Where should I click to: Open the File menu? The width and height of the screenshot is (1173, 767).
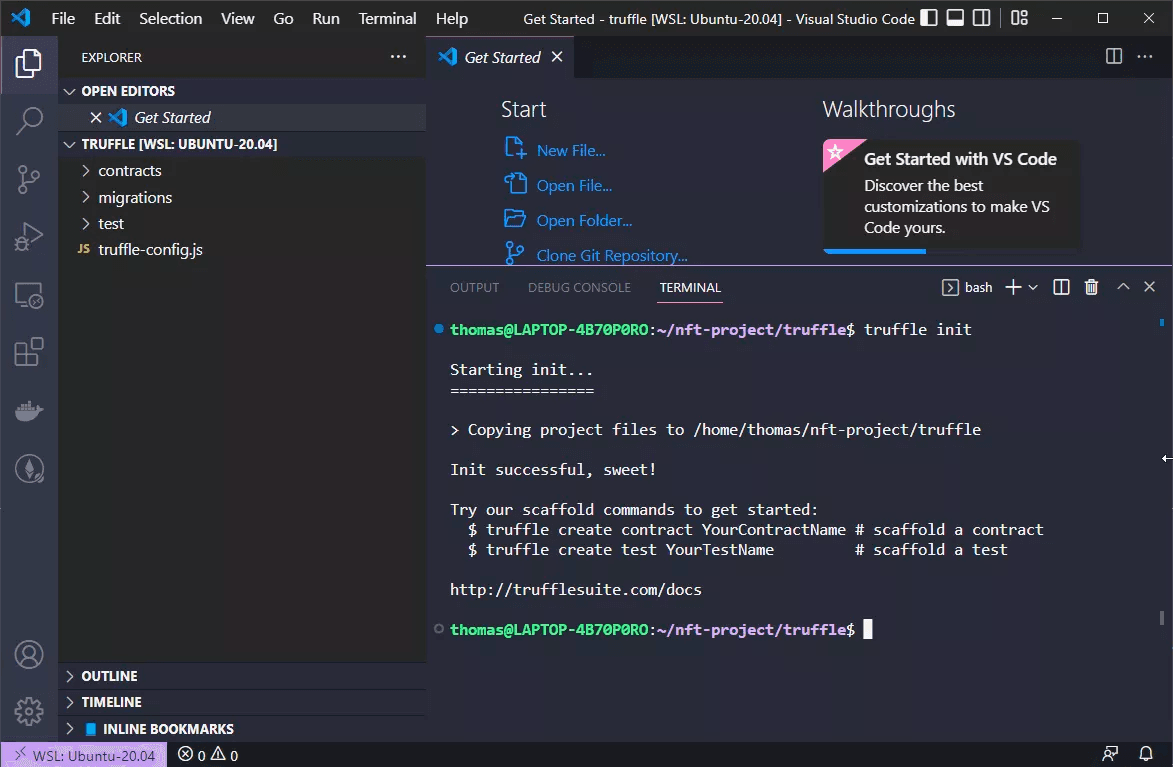tap(63, 19)
